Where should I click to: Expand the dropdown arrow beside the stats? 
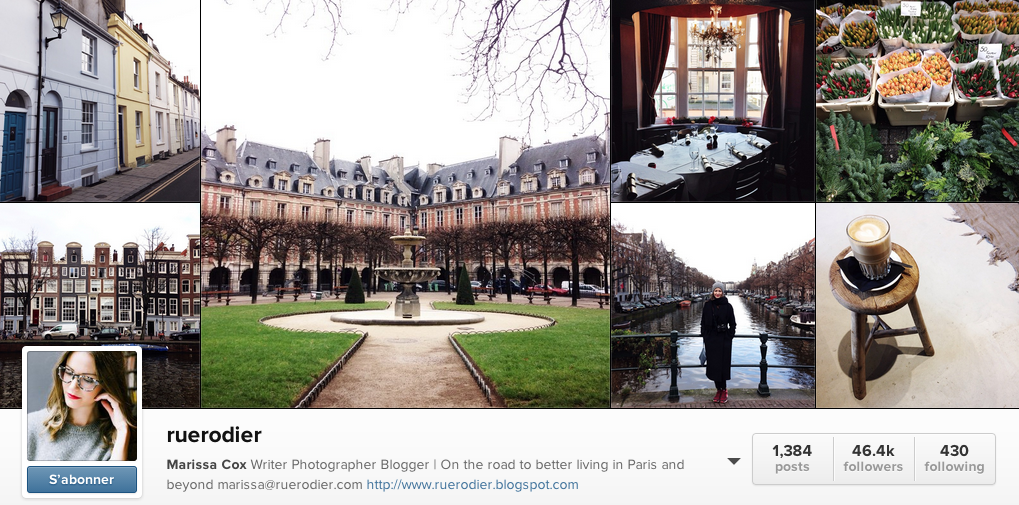pyautogui.click(x=734, y=461)
